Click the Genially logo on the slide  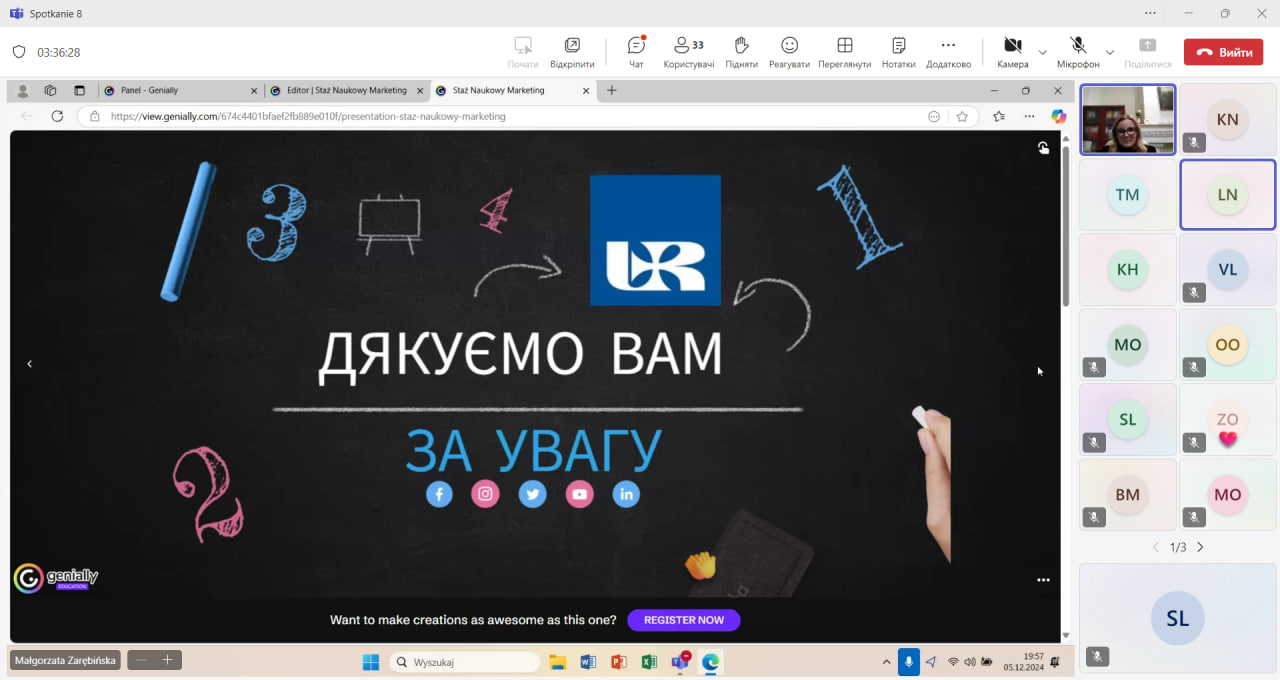click(56, 578)
